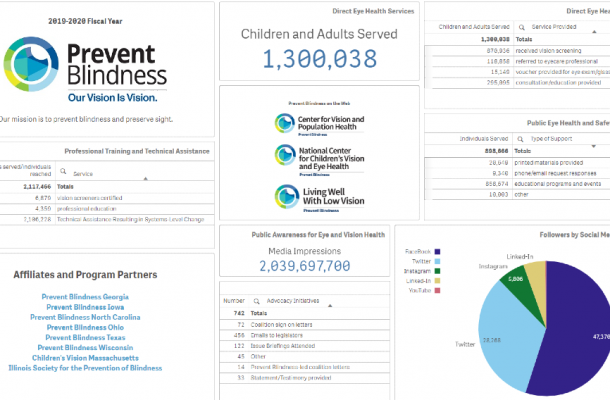The width and height of the screenshot is (610, 400).
Task: Select Instagram green legend swatch
Action: pos(437,271)
